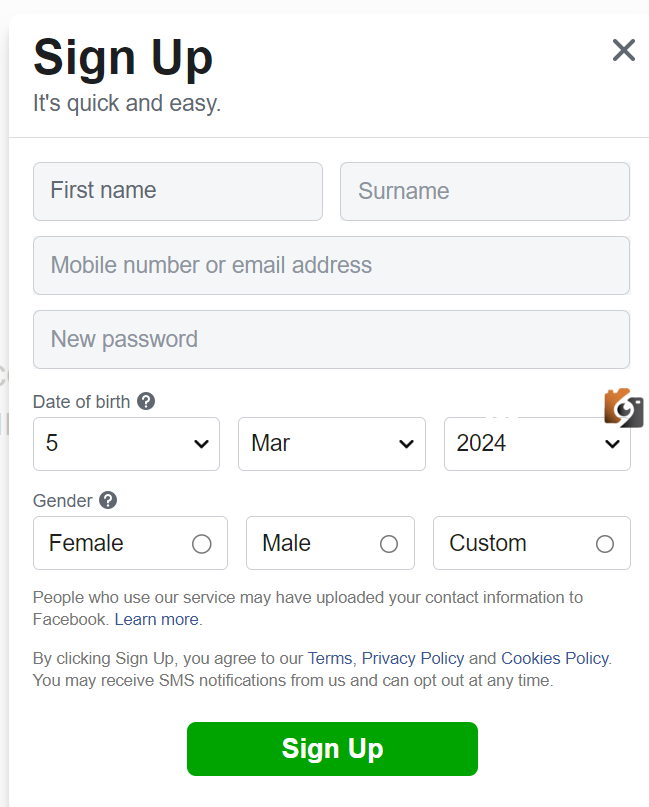Click the Gender help question mark icon
The image size is (649, 807).
(x=108, y=500)
